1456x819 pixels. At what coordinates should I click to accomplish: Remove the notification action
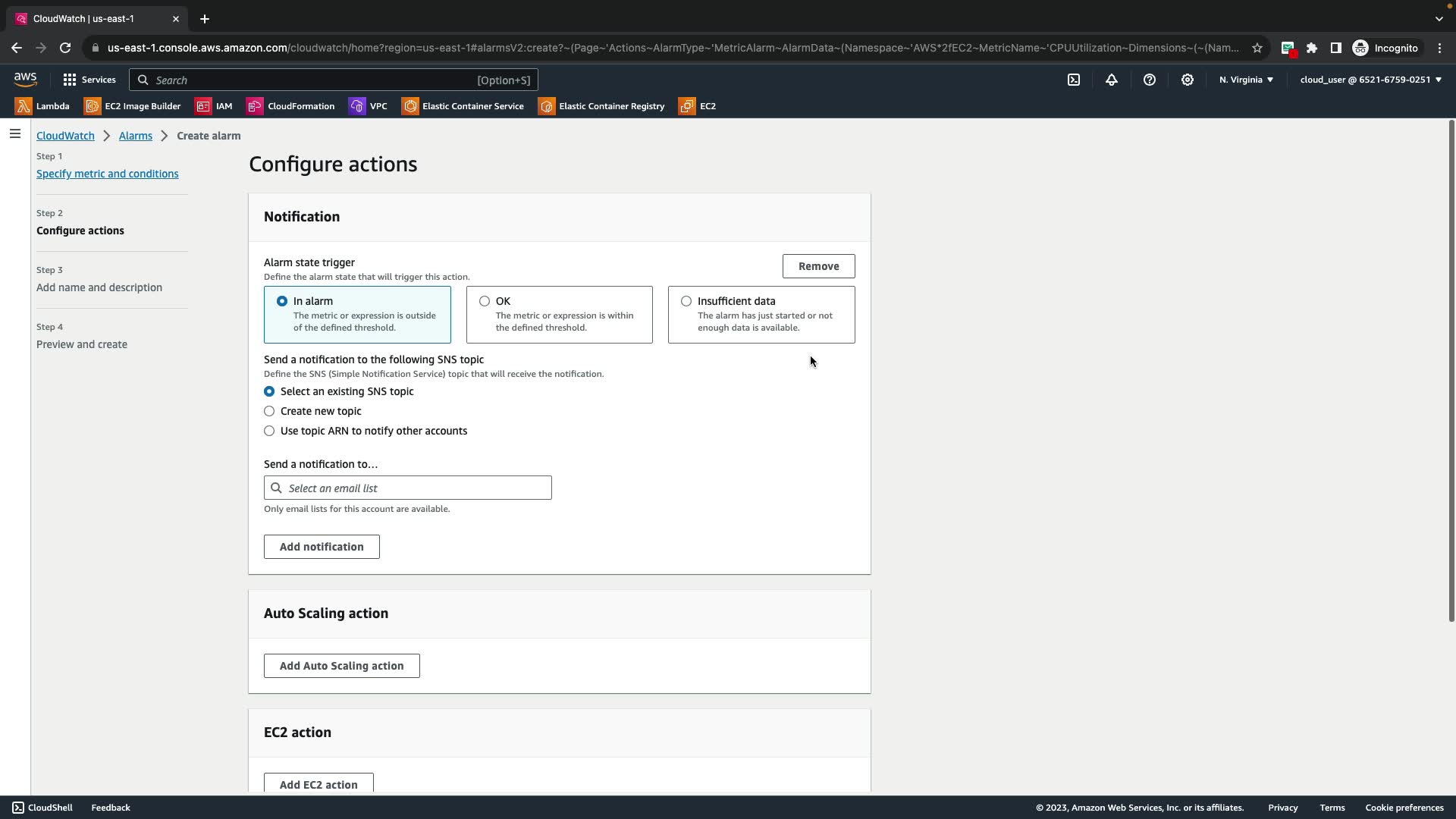[x=818, y=266]
